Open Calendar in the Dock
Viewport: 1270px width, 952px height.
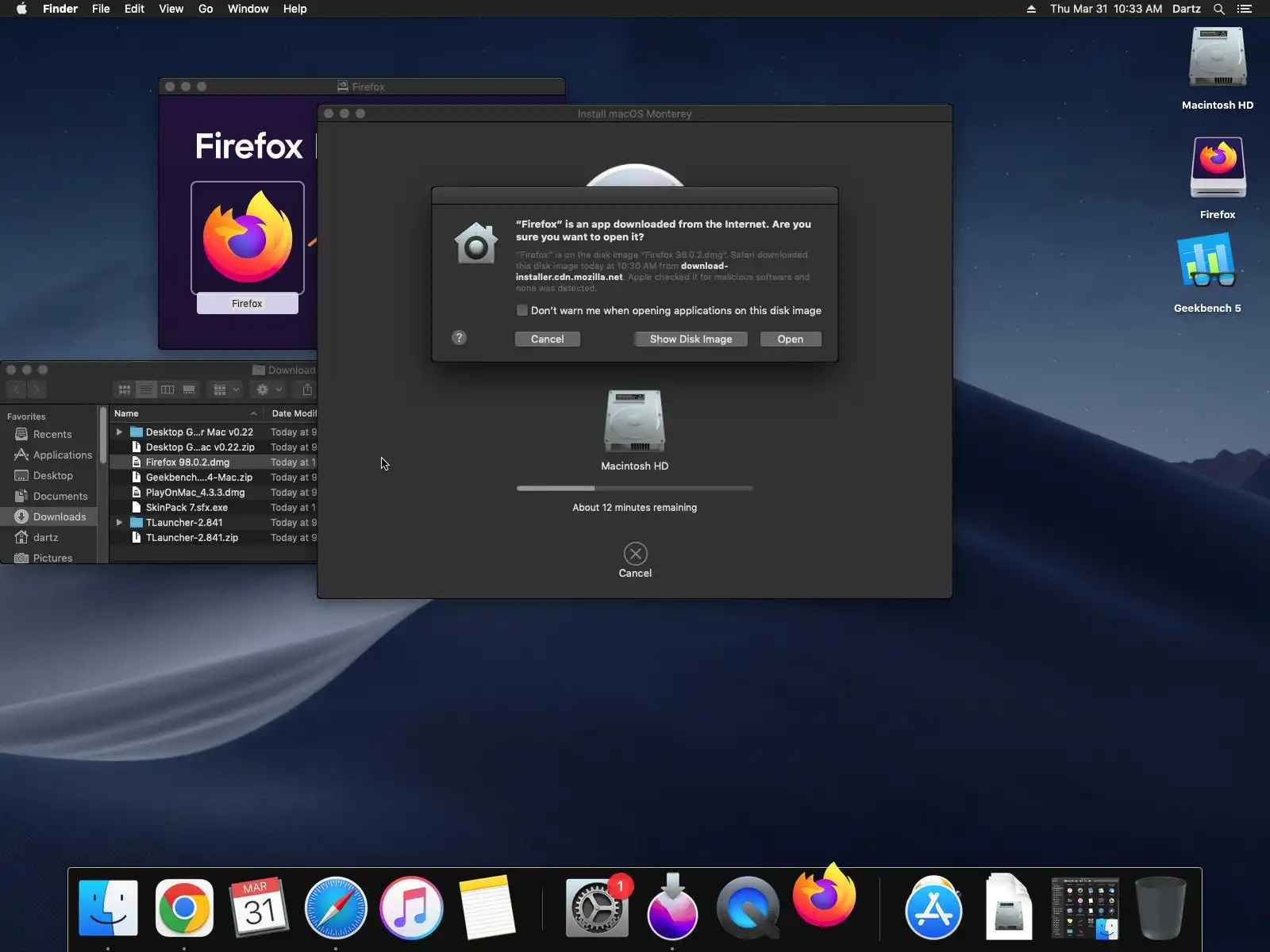pyautogui.click(x=260, y=908)
